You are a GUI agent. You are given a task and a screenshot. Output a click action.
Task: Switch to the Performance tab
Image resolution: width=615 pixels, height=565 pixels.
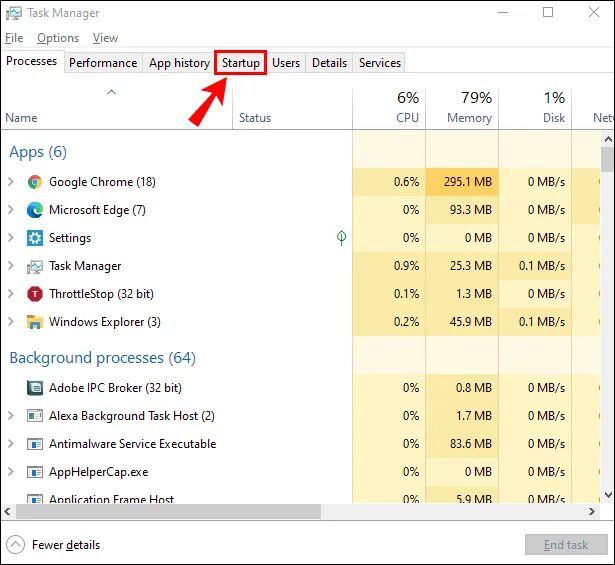[103, 63]
